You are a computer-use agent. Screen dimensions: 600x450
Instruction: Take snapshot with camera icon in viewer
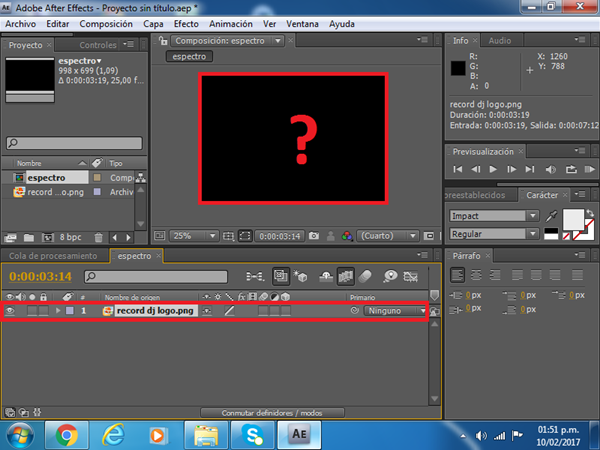[x=314, y=236]
